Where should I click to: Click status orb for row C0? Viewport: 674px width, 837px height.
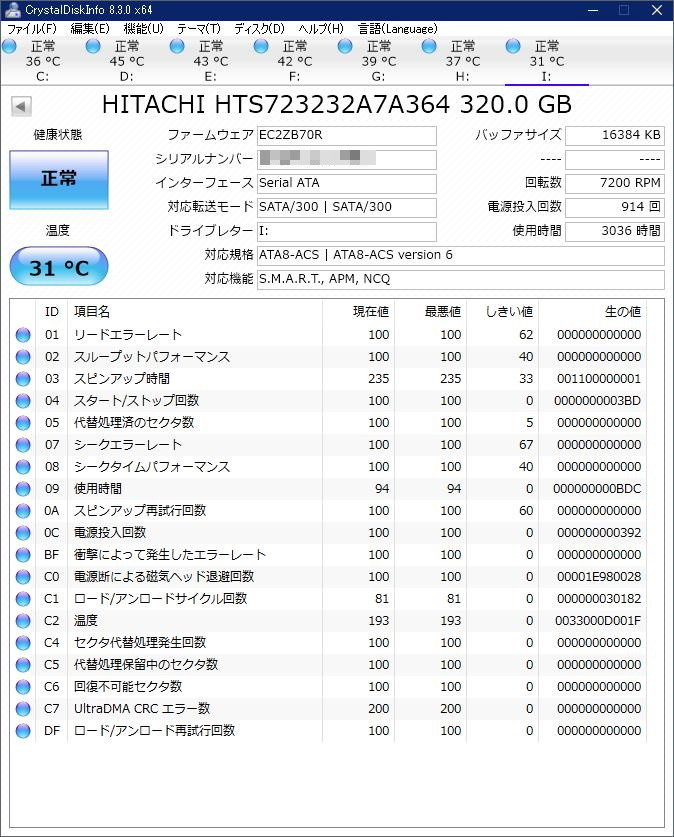[23, 577]
